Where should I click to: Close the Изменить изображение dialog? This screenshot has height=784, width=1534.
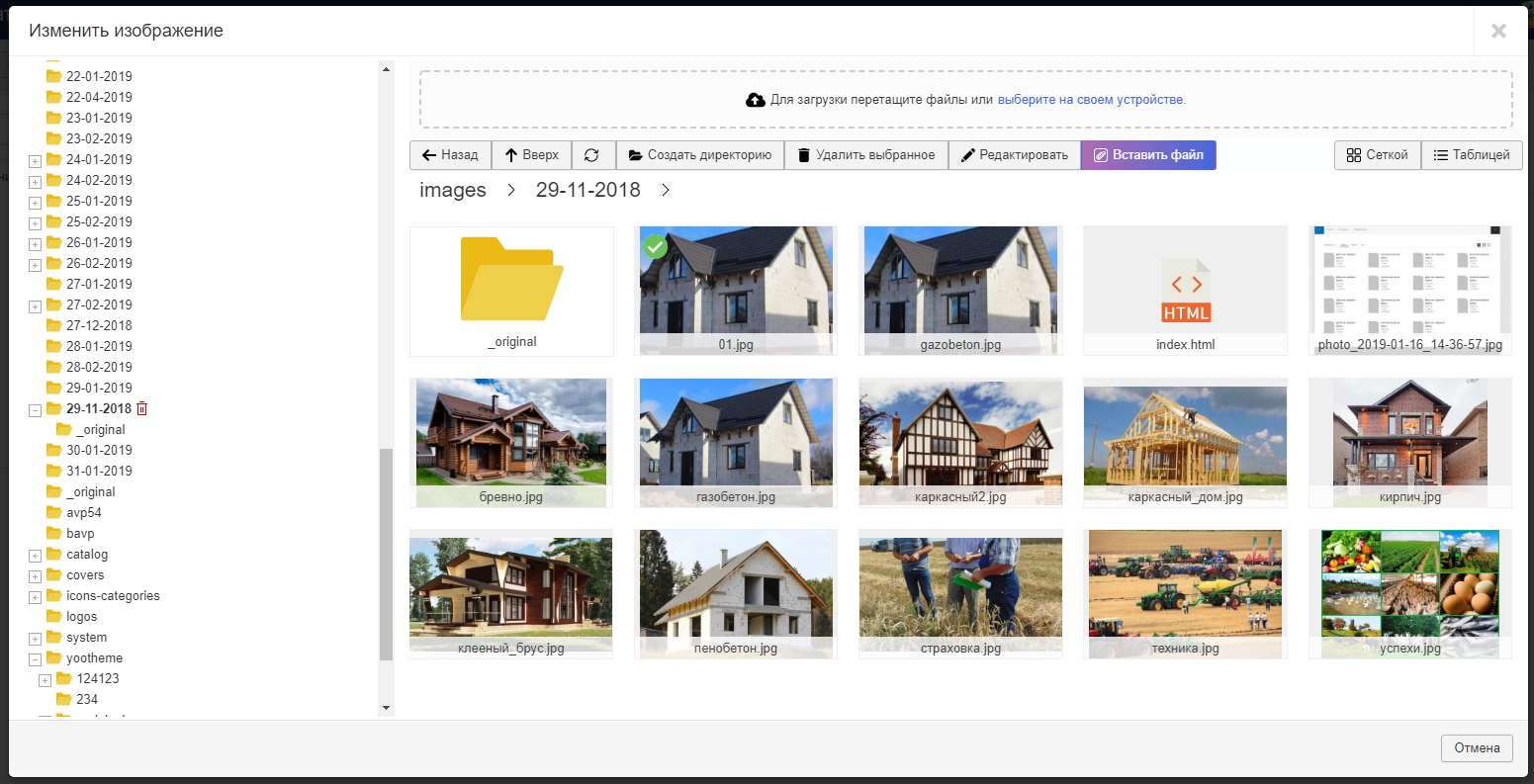click(x=1498, y=31)
